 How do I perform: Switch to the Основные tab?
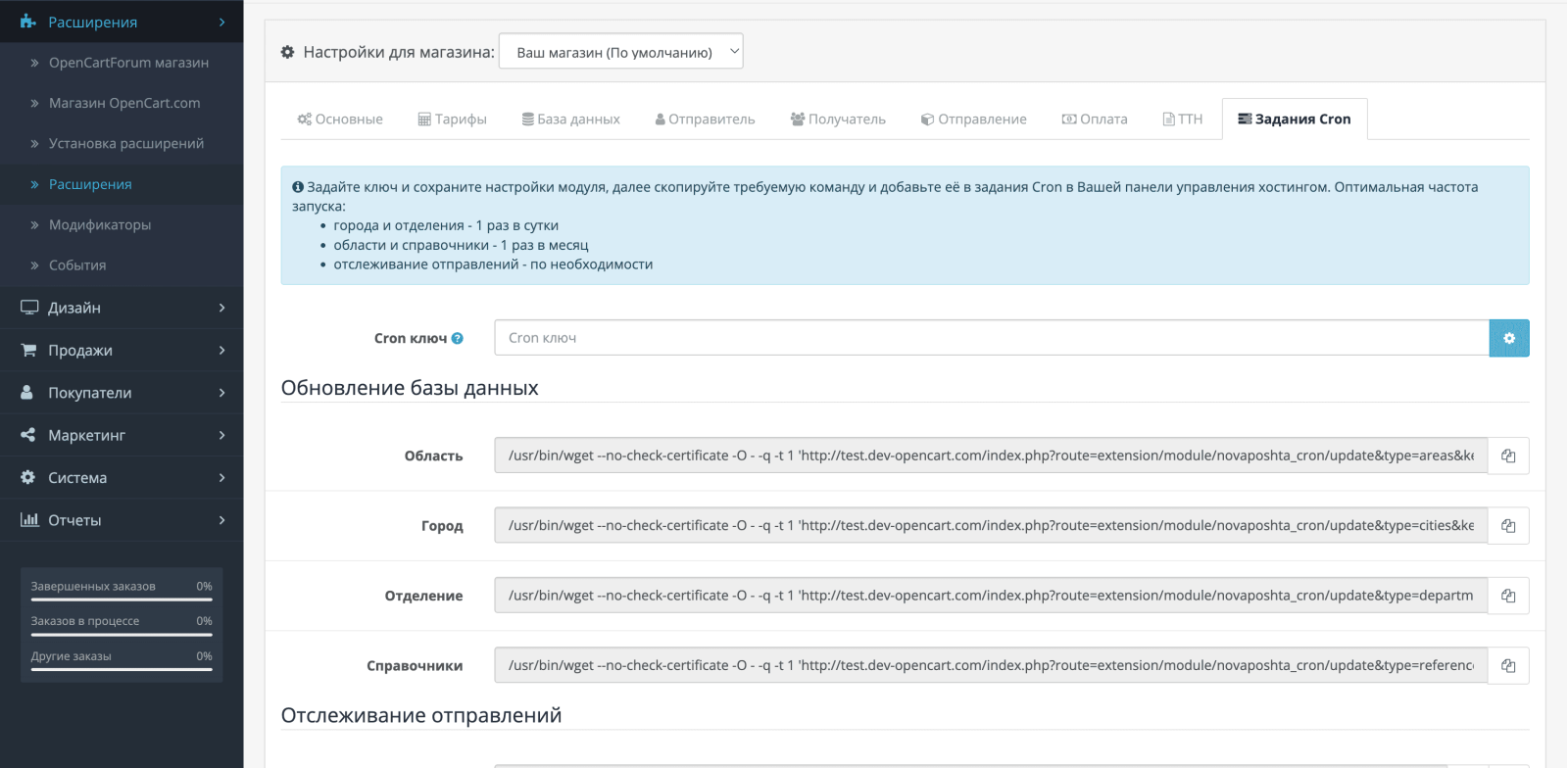[340, 120]
